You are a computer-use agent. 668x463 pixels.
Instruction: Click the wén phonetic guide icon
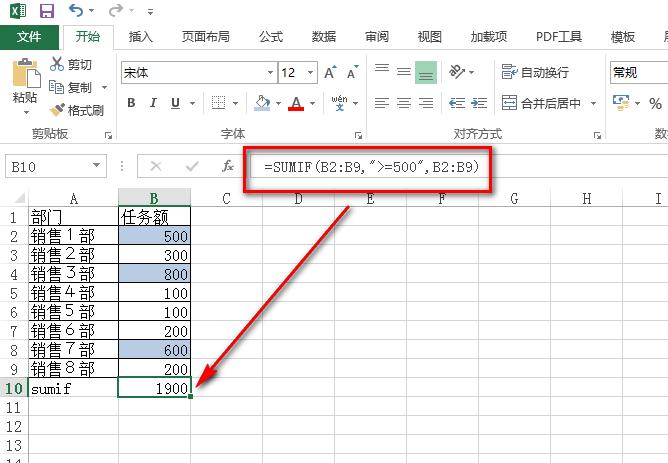coord(340,103)
